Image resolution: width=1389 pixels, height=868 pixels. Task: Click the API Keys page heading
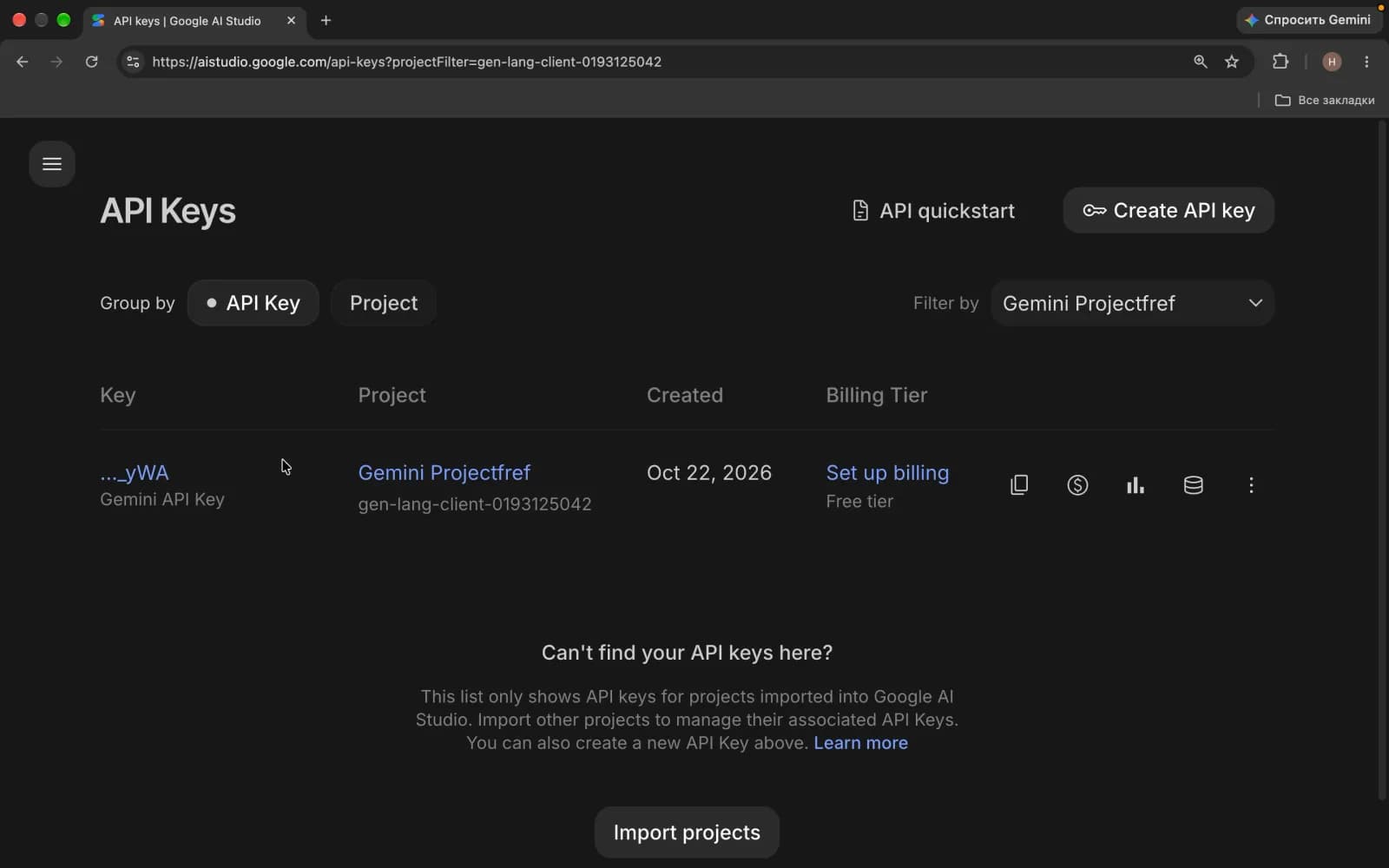[x=168, y=211]
